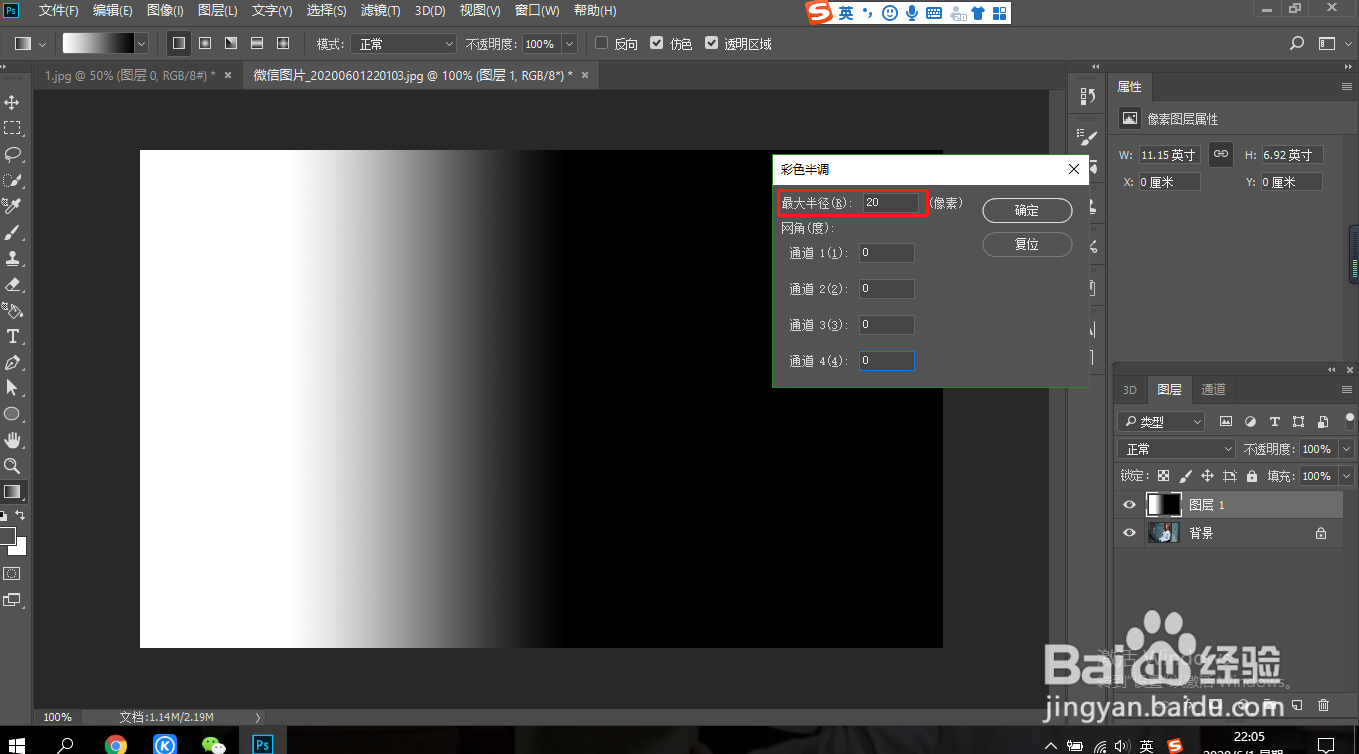Toggle the 仿色 checkbox

click(x=656, y=44)
